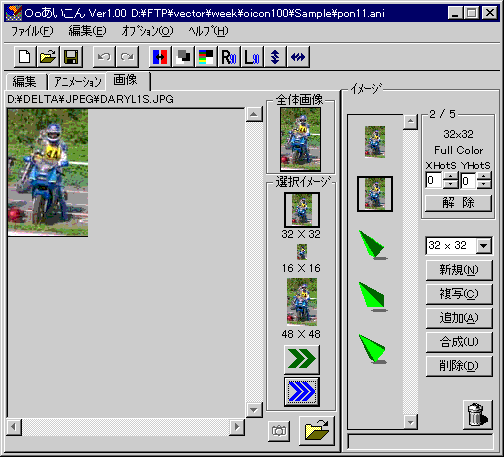Open the ファイル(F) menu

pyautogui.click(x=32, y=31)
